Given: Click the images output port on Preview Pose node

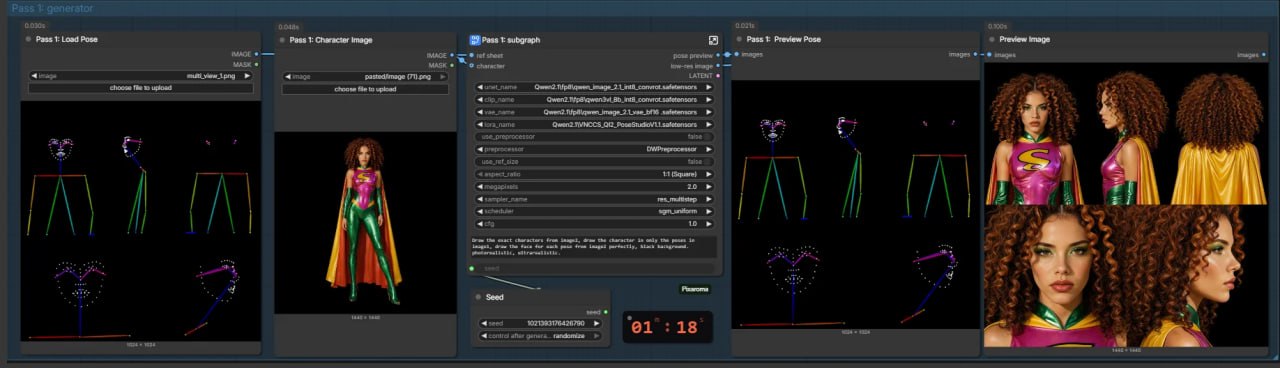Looking at the screenshot, I should (976, 54).
